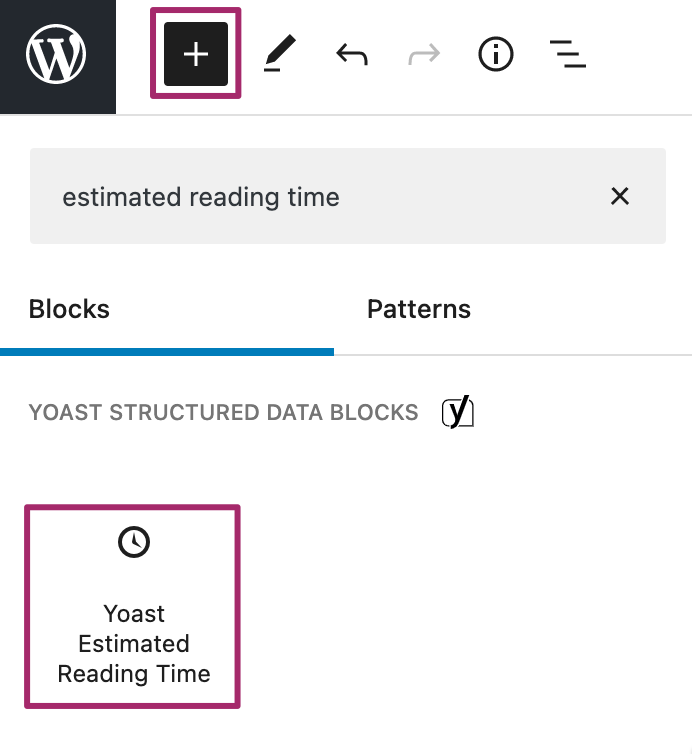Screen dimensions: 692x754
Task: Click the Redo arrow
Action: coord(424,56)
